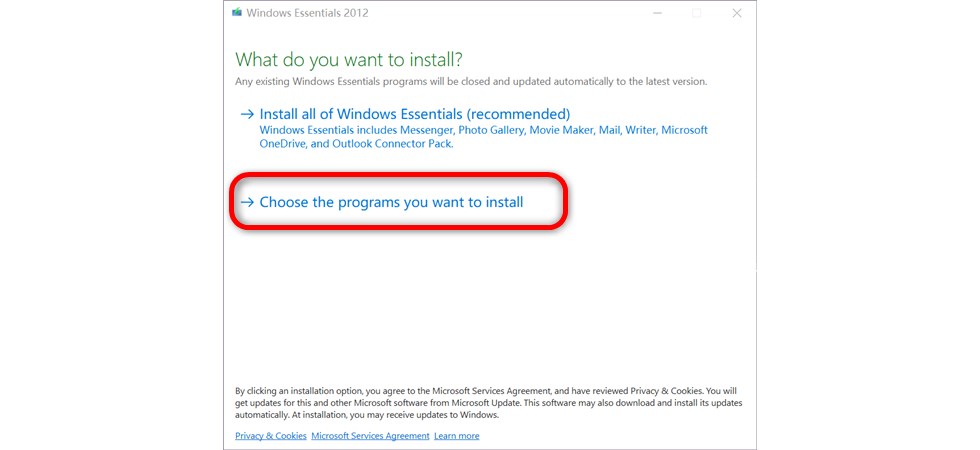Image resolution: width=980 pixels, height=450 pixels.
Task: Click the disabled maximize window button
Action: pos(696,13)
